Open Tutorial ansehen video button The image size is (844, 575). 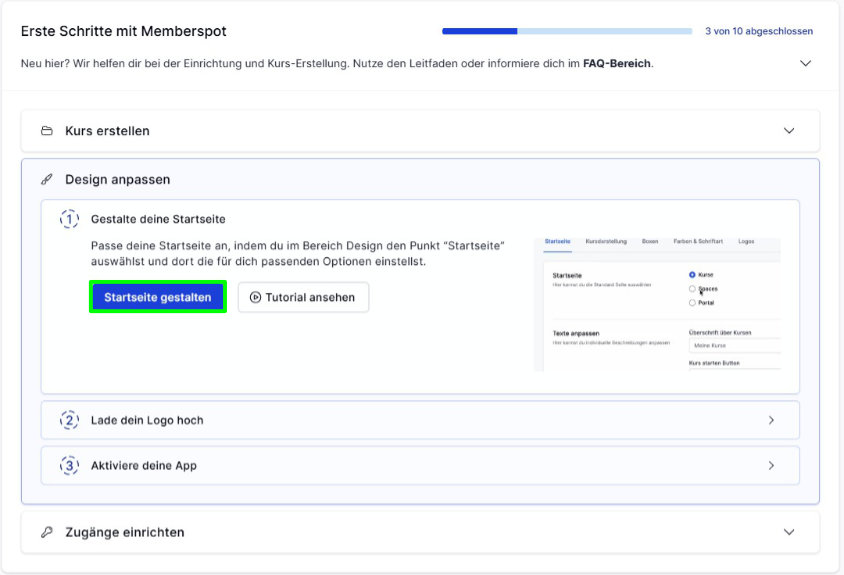coord(304,297)
